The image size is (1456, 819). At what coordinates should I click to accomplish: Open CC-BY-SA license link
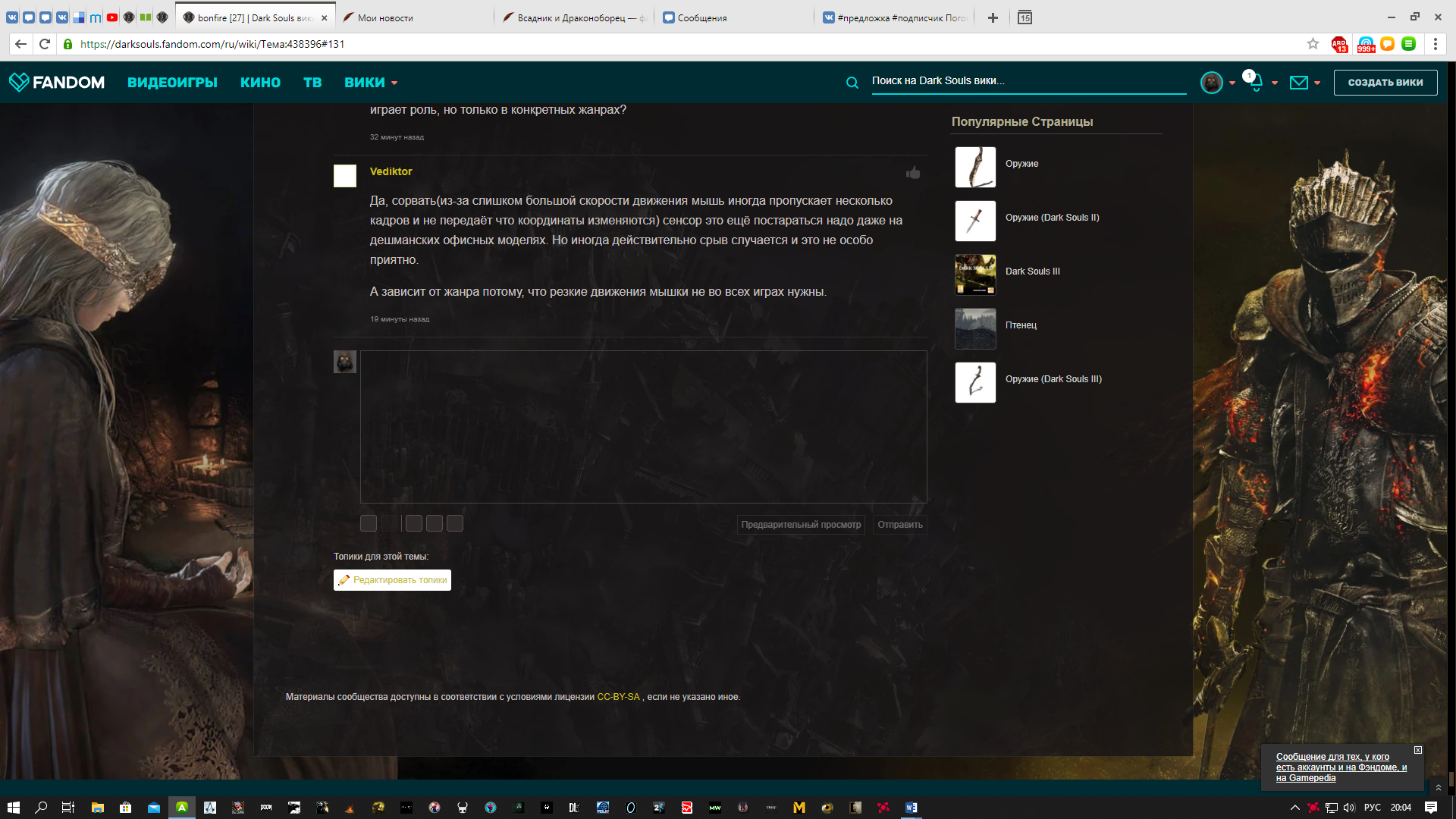point(618,697)
